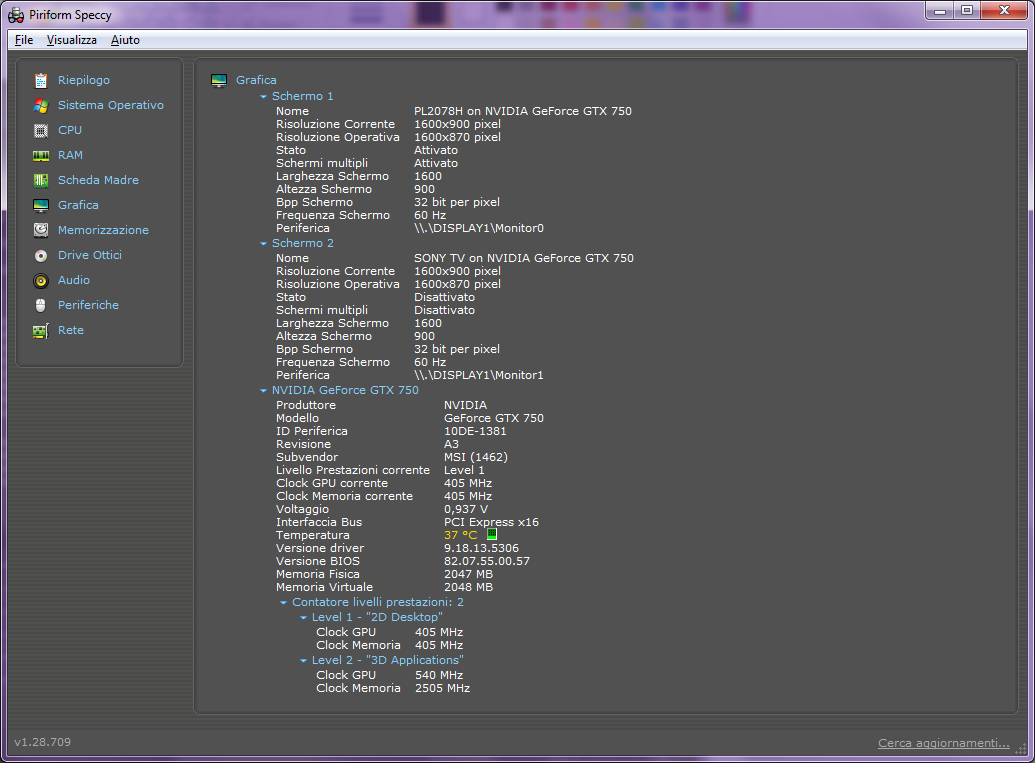1035x763 pixels.
Task: Click the Memorizzazione hard disk icon
Action: 41,230
